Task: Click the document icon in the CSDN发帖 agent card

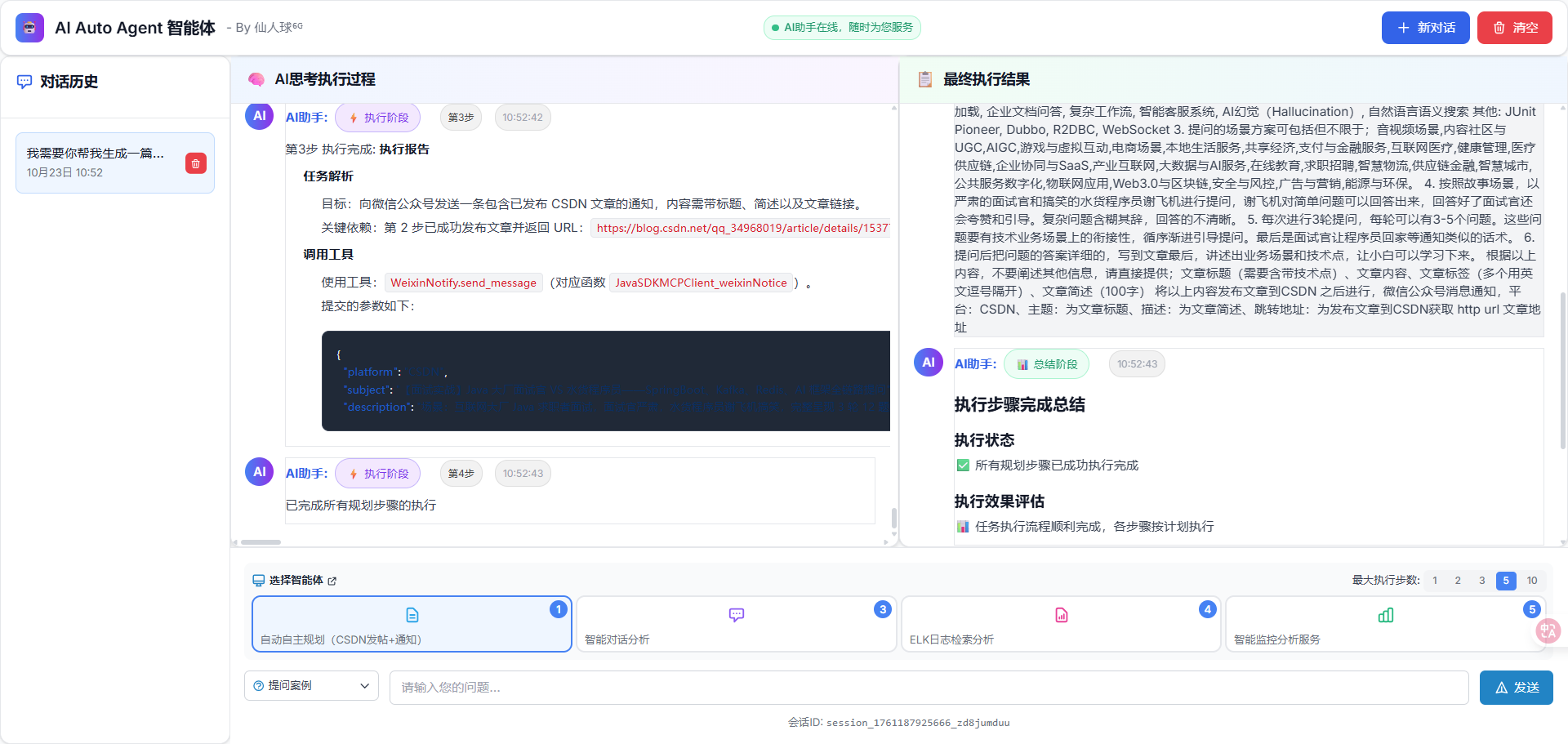Action: 412,615
